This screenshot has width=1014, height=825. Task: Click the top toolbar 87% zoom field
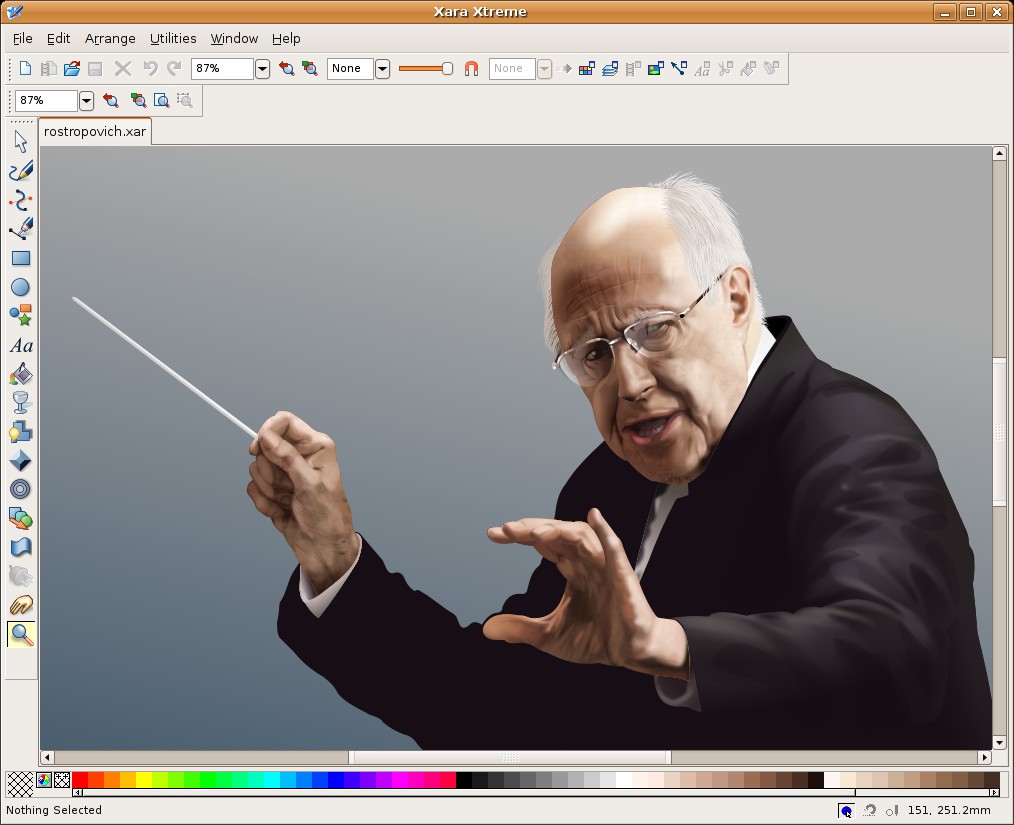click(x=222, y=69)
